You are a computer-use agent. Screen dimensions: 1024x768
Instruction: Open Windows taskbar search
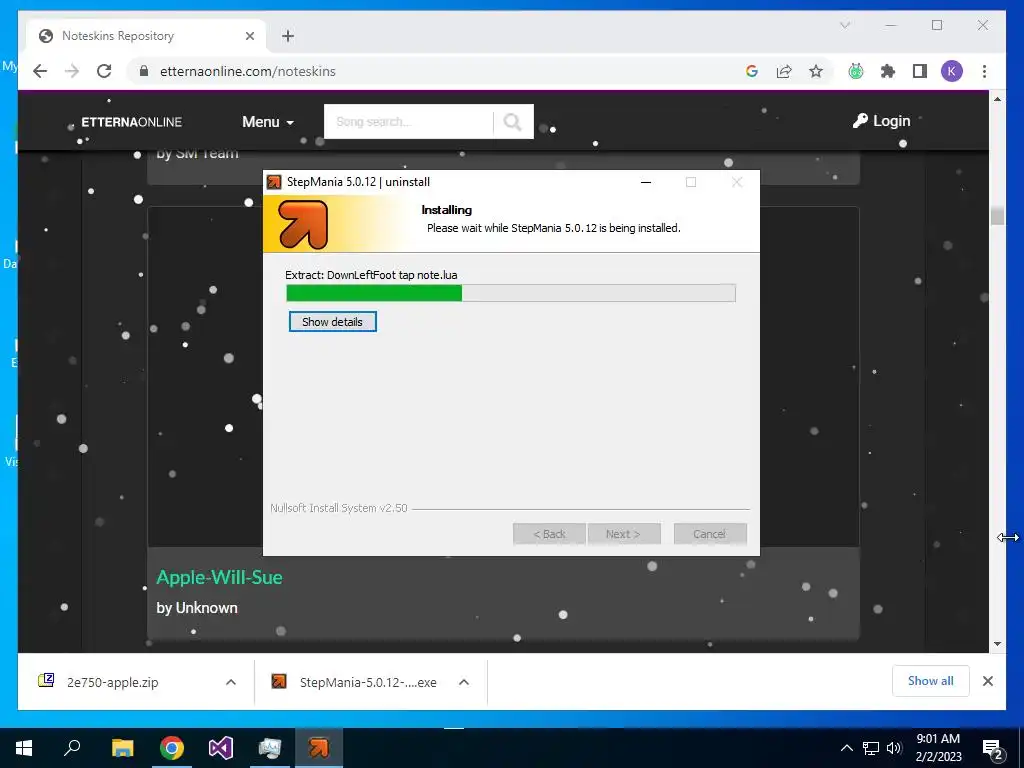72,748
